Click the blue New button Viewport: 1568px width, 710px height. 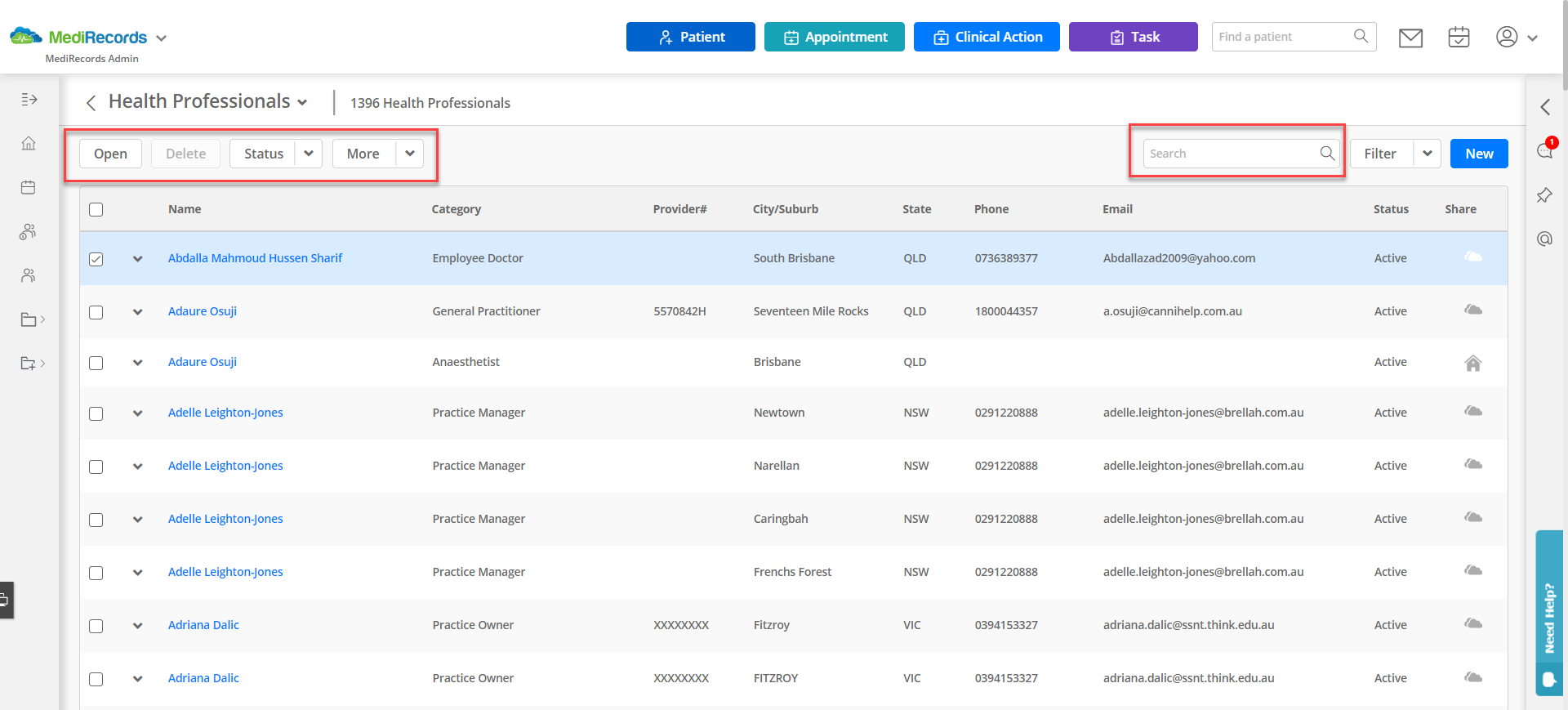1479,154
